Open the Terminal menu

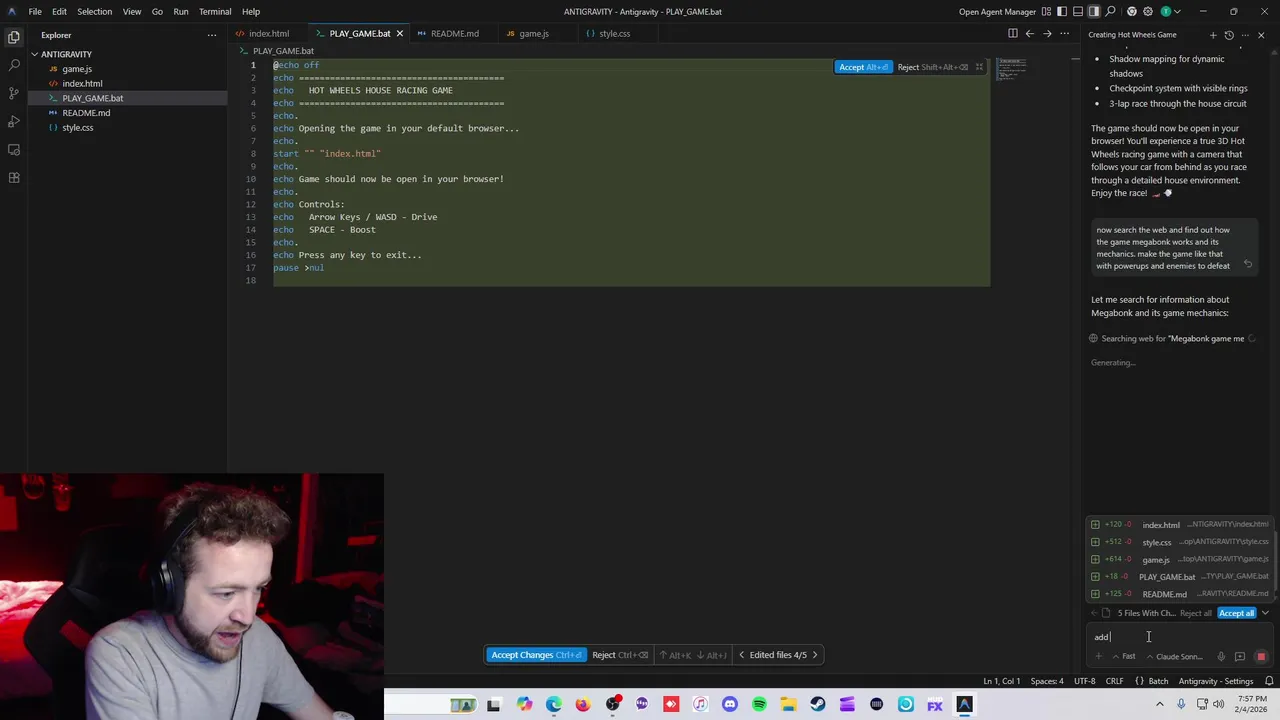tap(215, 11)
